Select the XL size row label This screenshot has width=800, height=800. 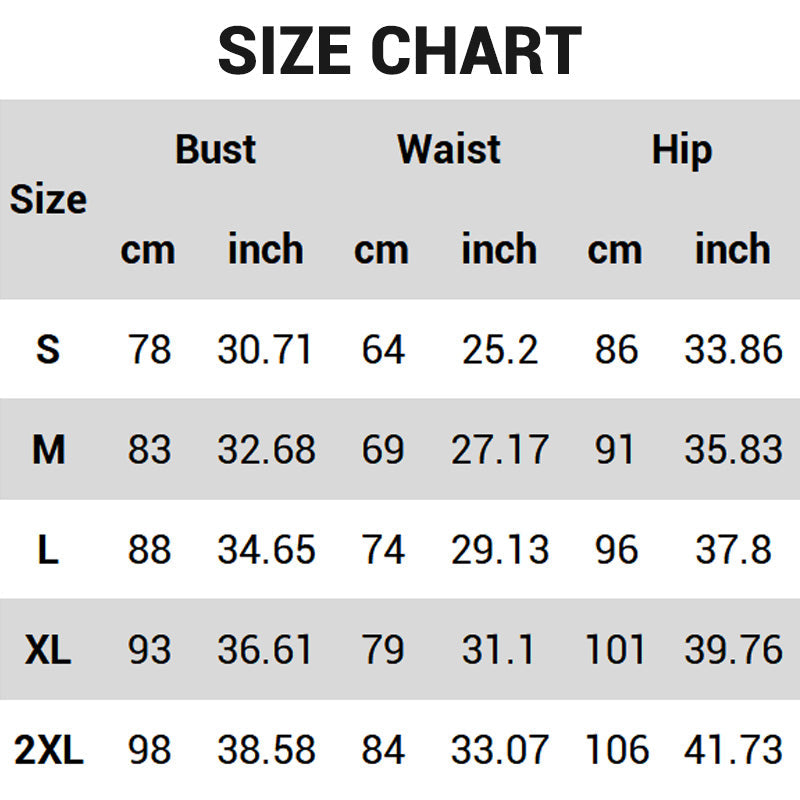(48, 650)
